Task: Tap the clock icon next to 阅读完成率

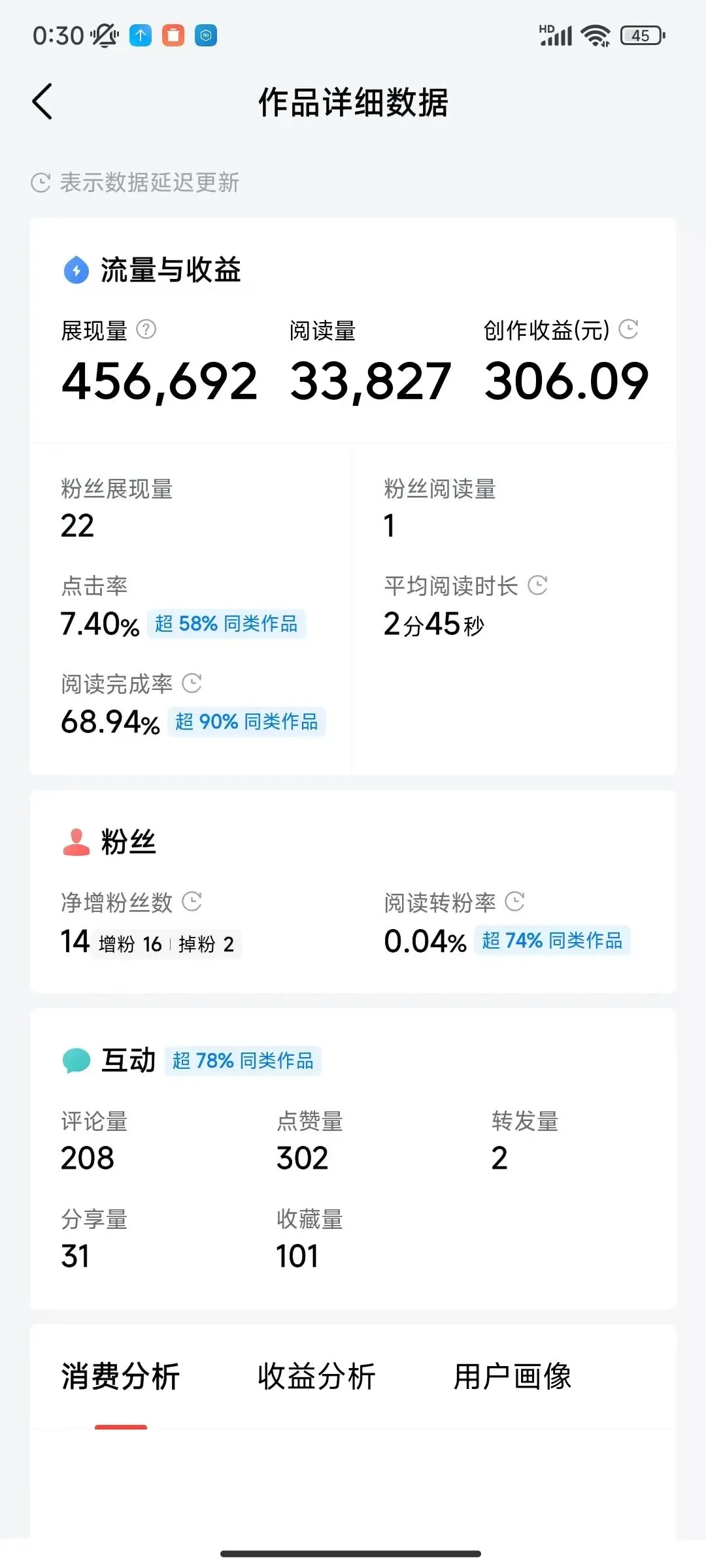Action: pyautogui.click(x=192, y=683)
